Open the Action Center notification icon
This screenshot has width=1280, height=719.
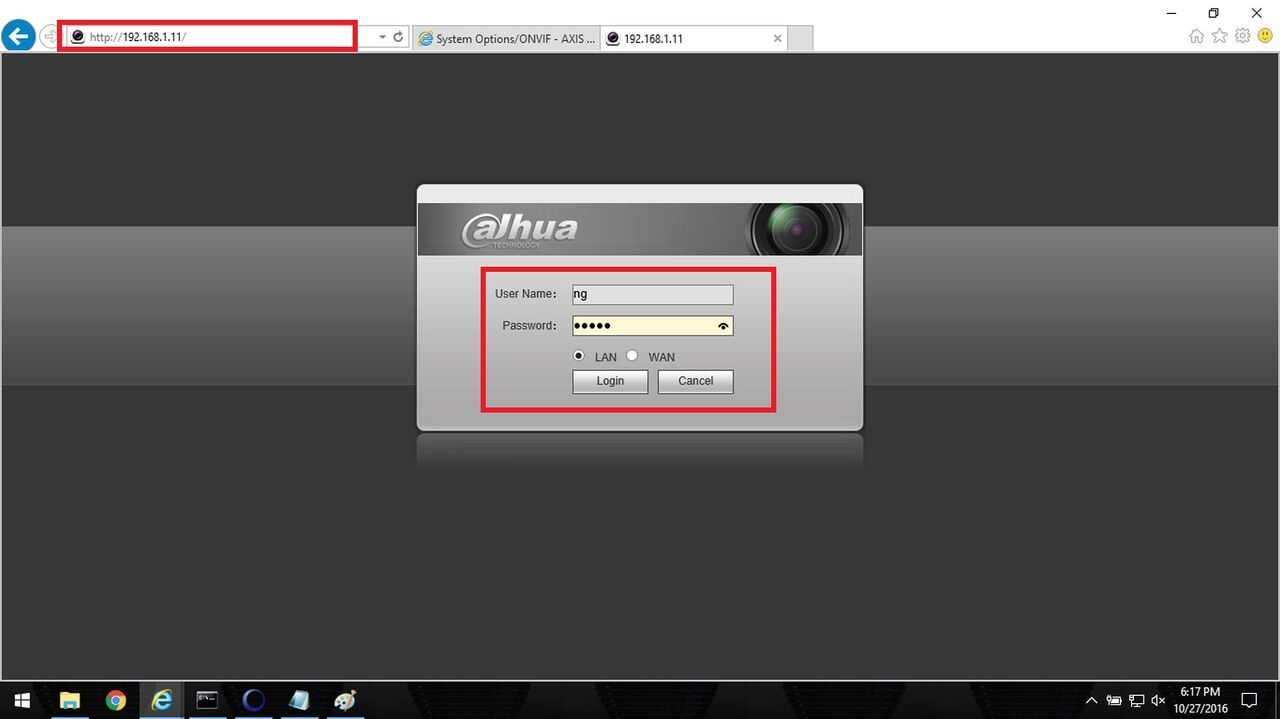click(x=1249, y=700)
